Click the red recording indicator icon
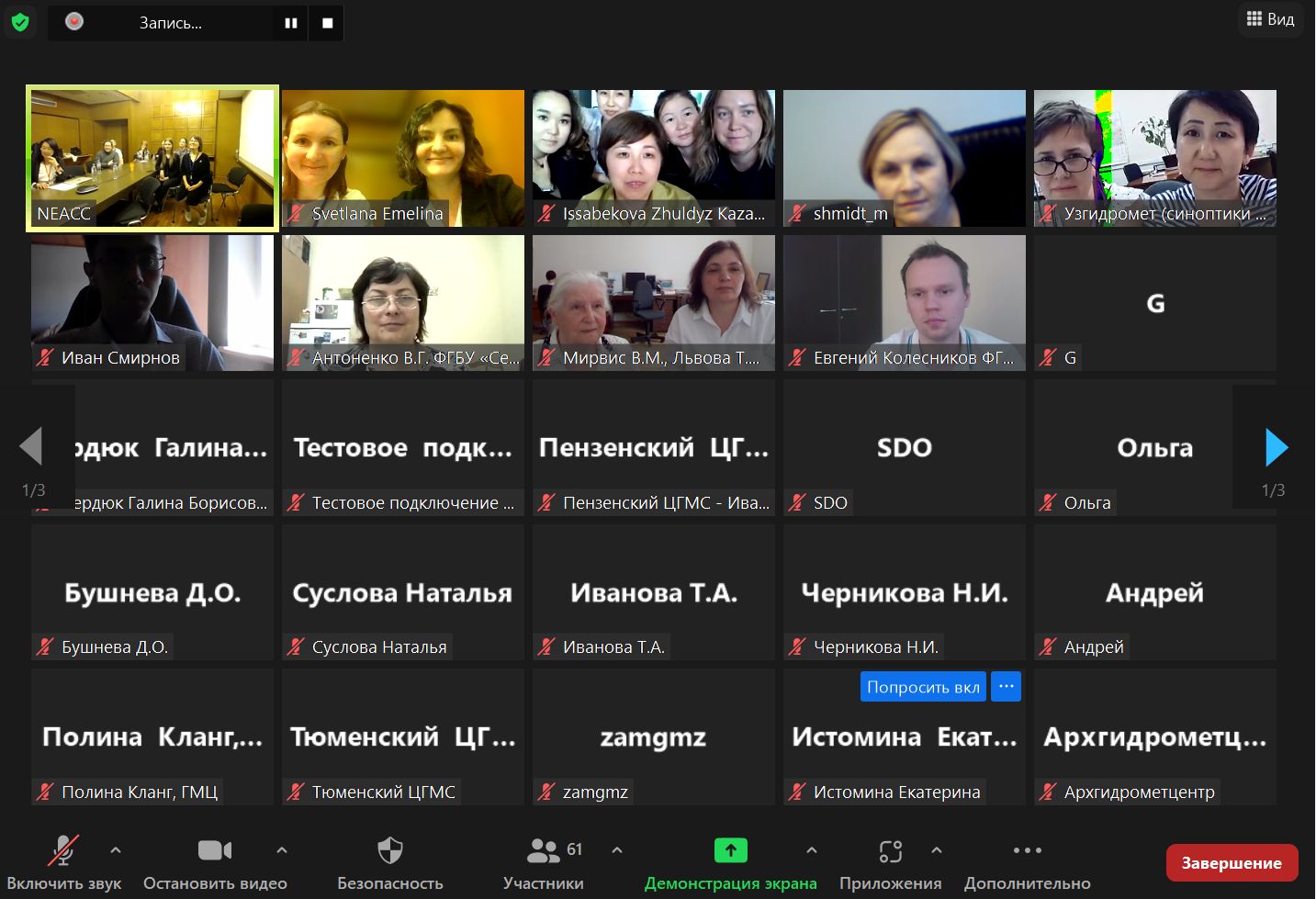1316x899 pixels. 74,21
